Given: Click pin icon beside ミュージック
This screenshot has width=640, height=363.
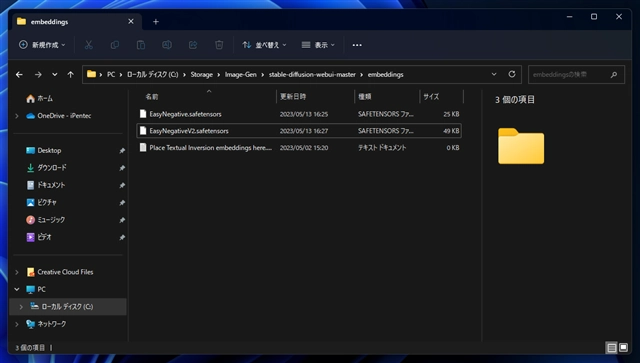Looking at the screenshot, I should pyautogui.click(x=122, y=220).
